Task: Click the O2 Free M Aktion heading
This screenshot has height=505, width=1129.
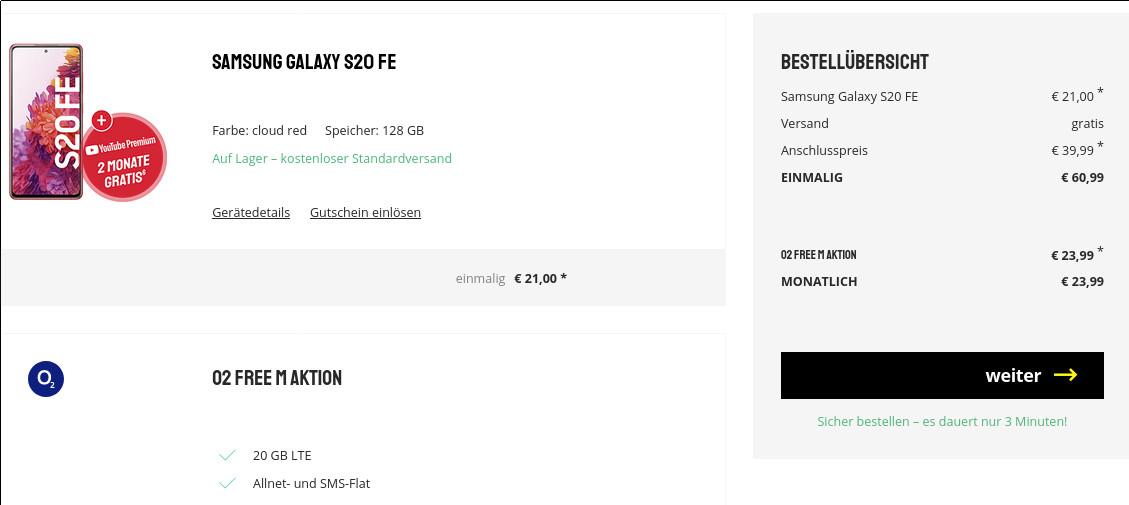Action: (277, 378)
